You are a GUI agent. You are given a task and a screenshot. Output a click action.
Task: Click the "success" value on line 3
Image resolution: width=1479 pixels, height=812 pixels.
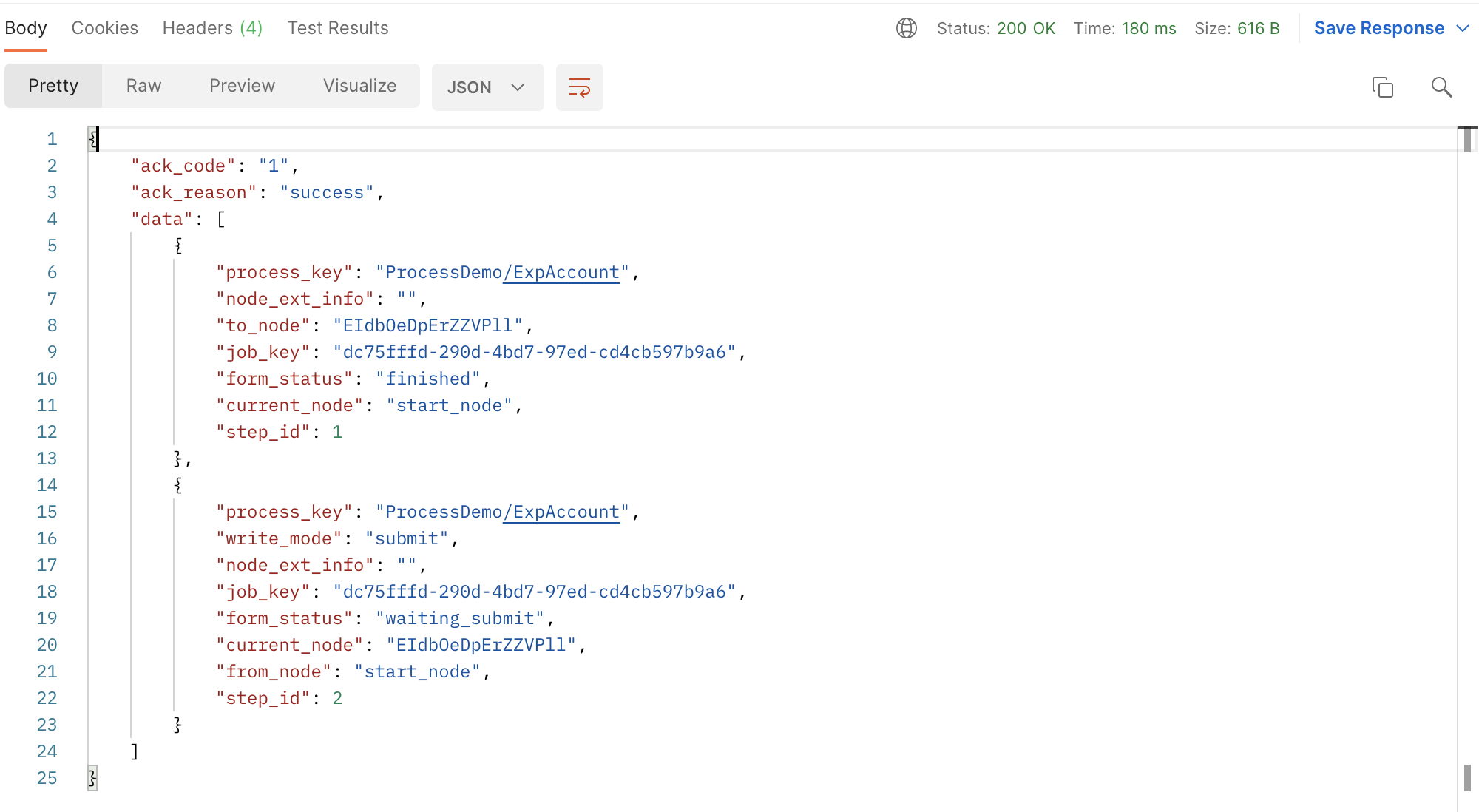(327, 192)
